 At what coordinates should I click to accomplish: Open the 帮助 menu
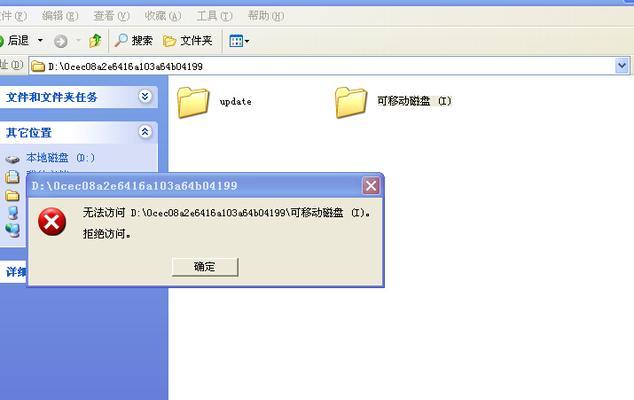click(x=266, y=16)
